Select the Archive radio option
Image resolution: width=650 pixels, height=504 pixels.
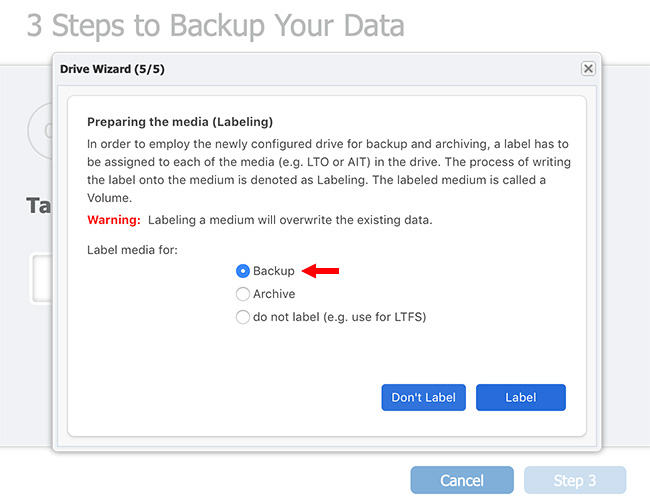click(243, 294)
